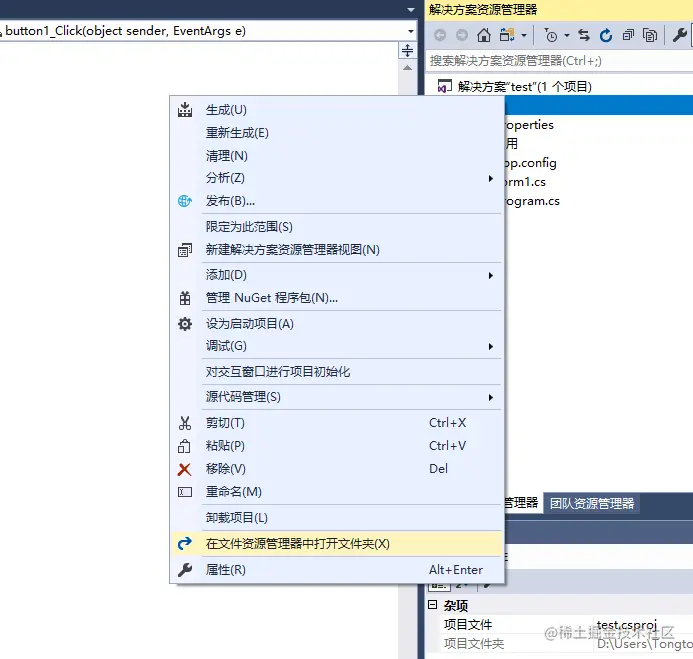Screen dimensions: 693x659
Task: Choose 清理(N) from the context menu
Action: tap(337, 156)
